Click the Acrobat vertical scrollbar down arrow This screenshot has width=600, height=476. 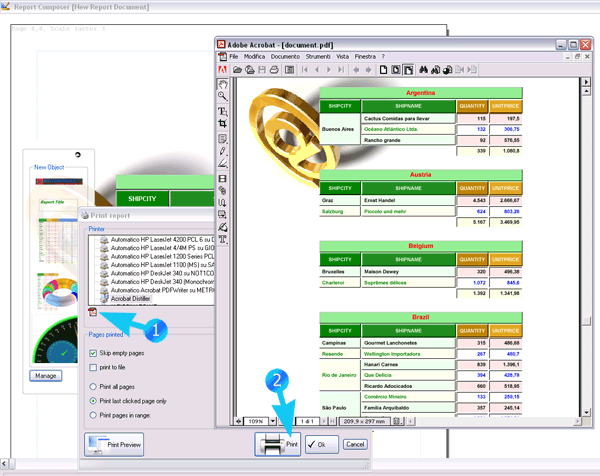click(586, 412)
